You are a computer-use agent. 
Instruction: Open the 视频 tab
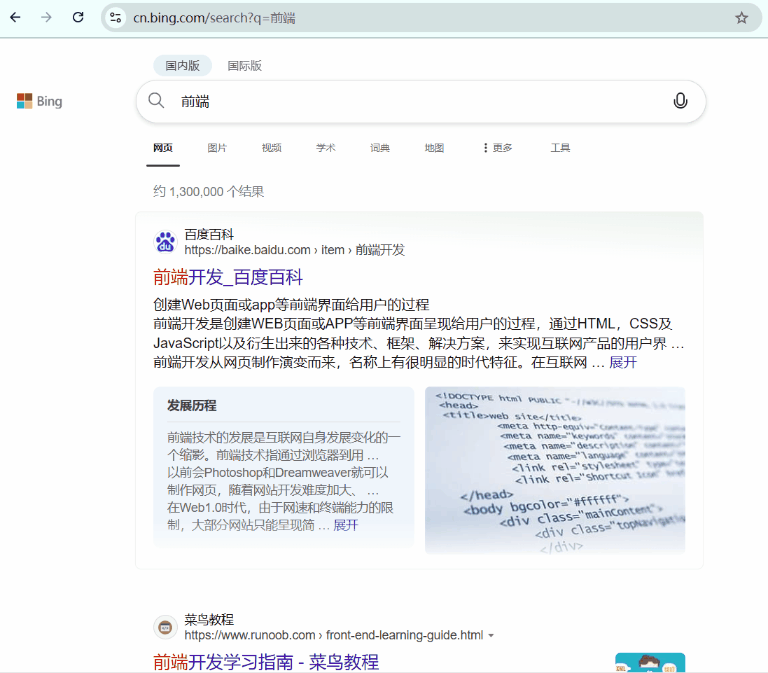point(271,148)
